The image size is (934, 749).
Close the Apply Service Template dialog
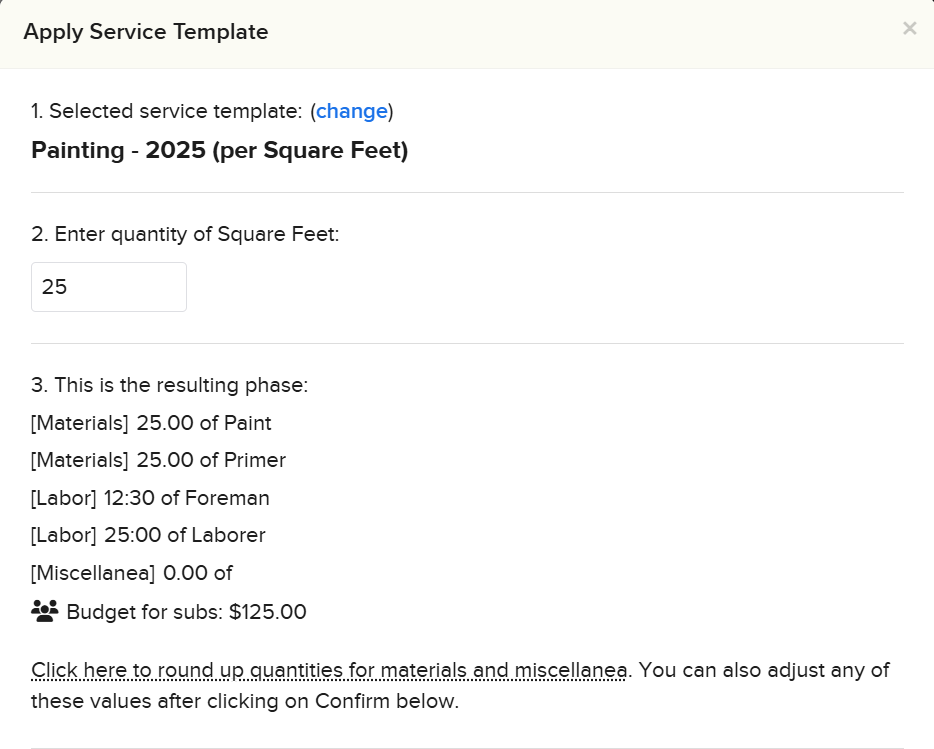(x=909, y=29)
